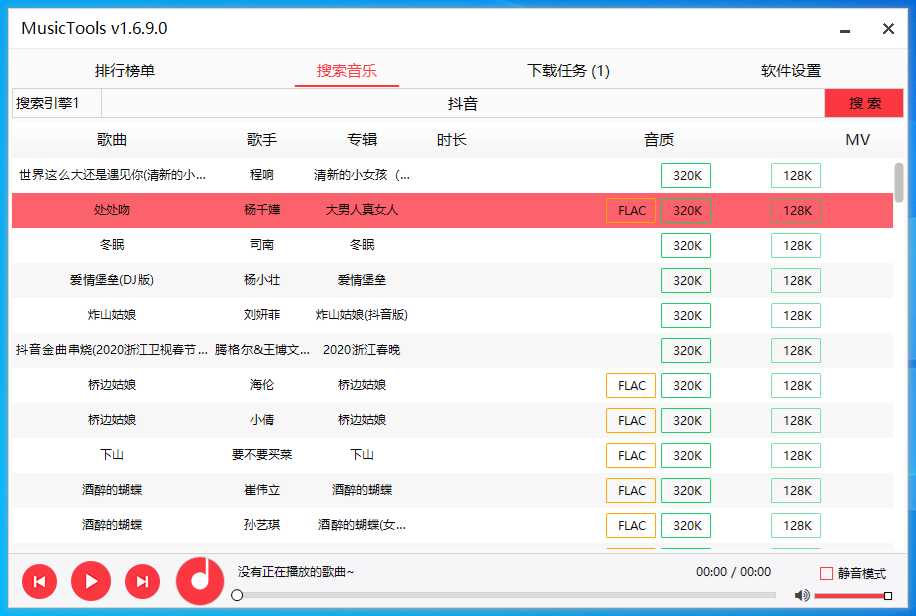Viewport: 916px width, 616px height.
Task: Click the red 搜索 button
Action: point(864,103)
